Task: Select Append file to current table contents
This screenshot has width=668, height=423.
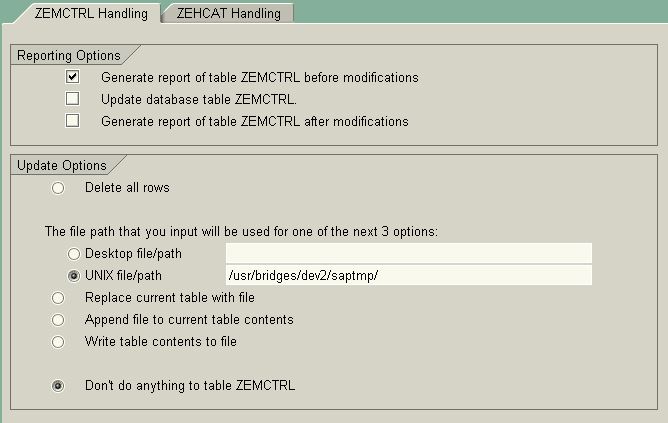Action: tap(59, 320)
